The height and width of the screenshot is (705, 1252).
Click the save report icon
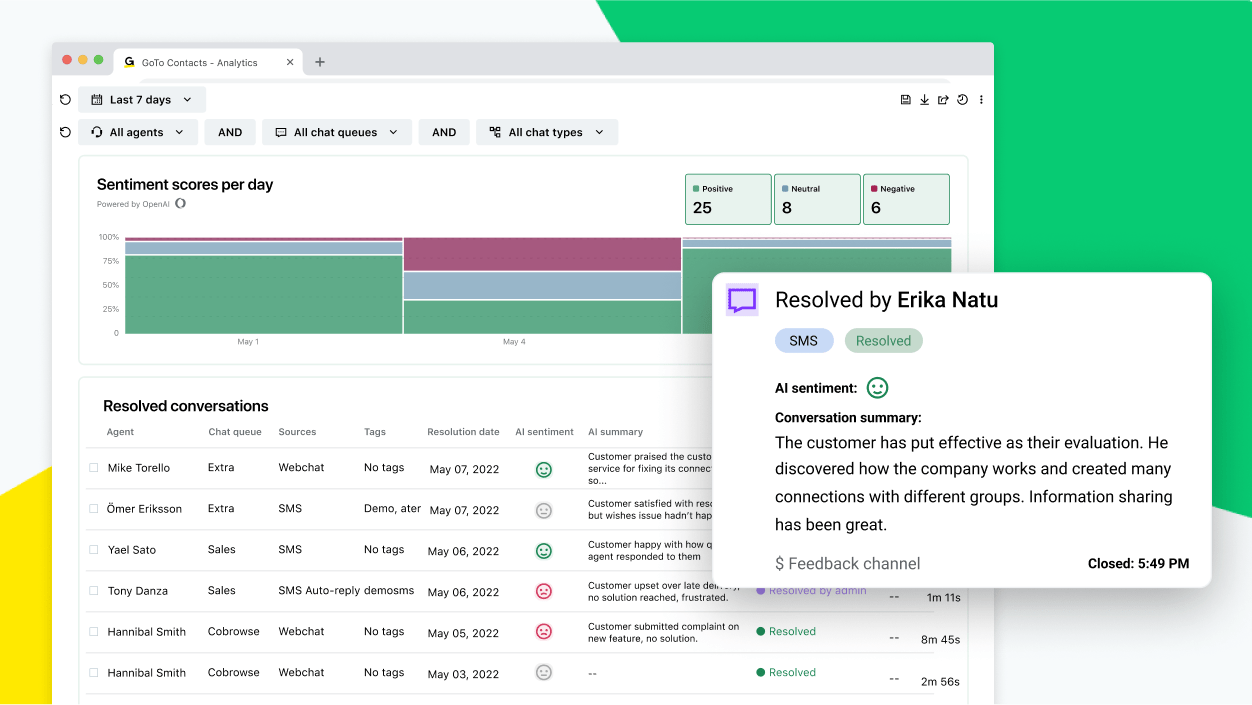[x=906, y=99]
